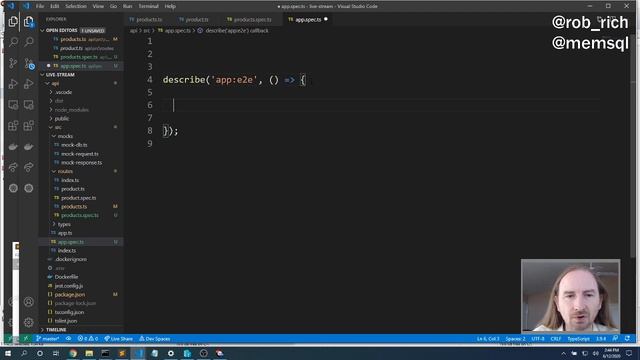Screen dimensions: 640x360
Task: Start a Live Share session
Action: [118, 339]
